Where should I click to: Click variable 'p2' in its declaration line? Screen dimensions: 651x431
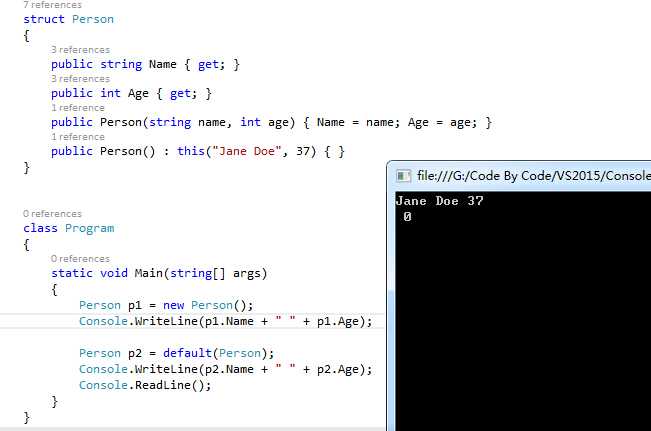[x=135, y=354]
